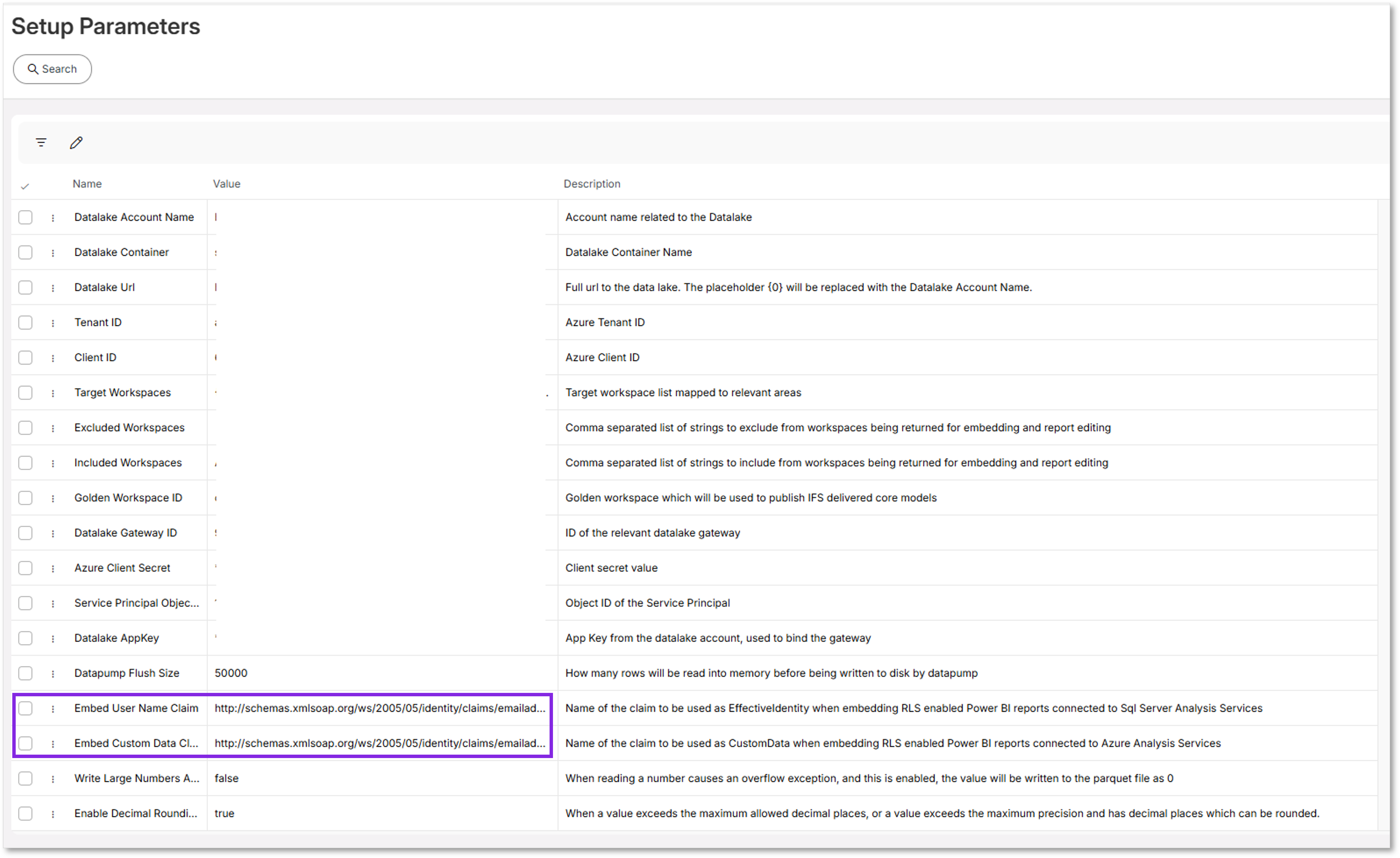Viewport: 1400px width, 858px height.
Task: Click the Setup Parameters page title
Action: 106,26
